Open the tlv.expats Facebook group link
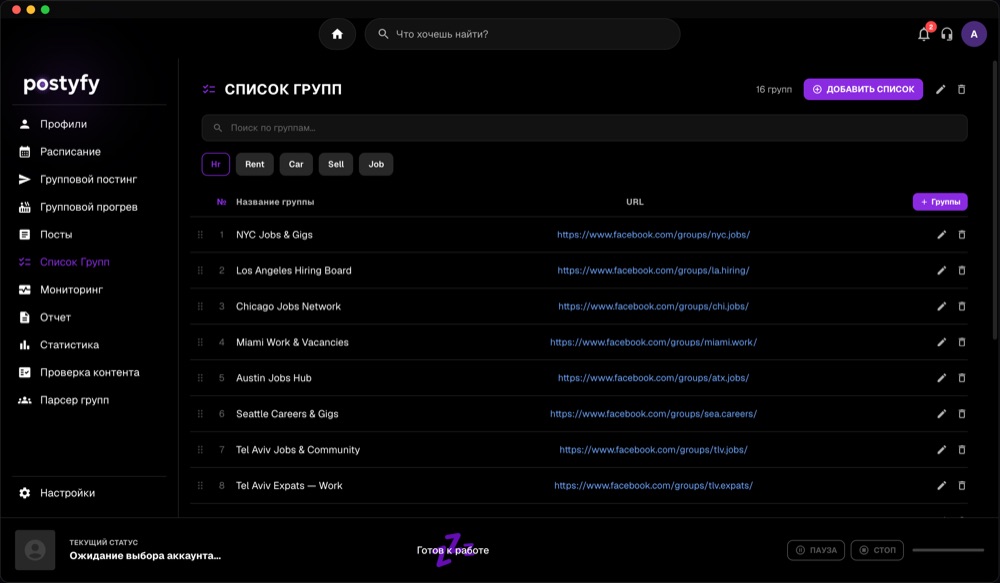Screen dimensions: 1000x583 [653, 485]
